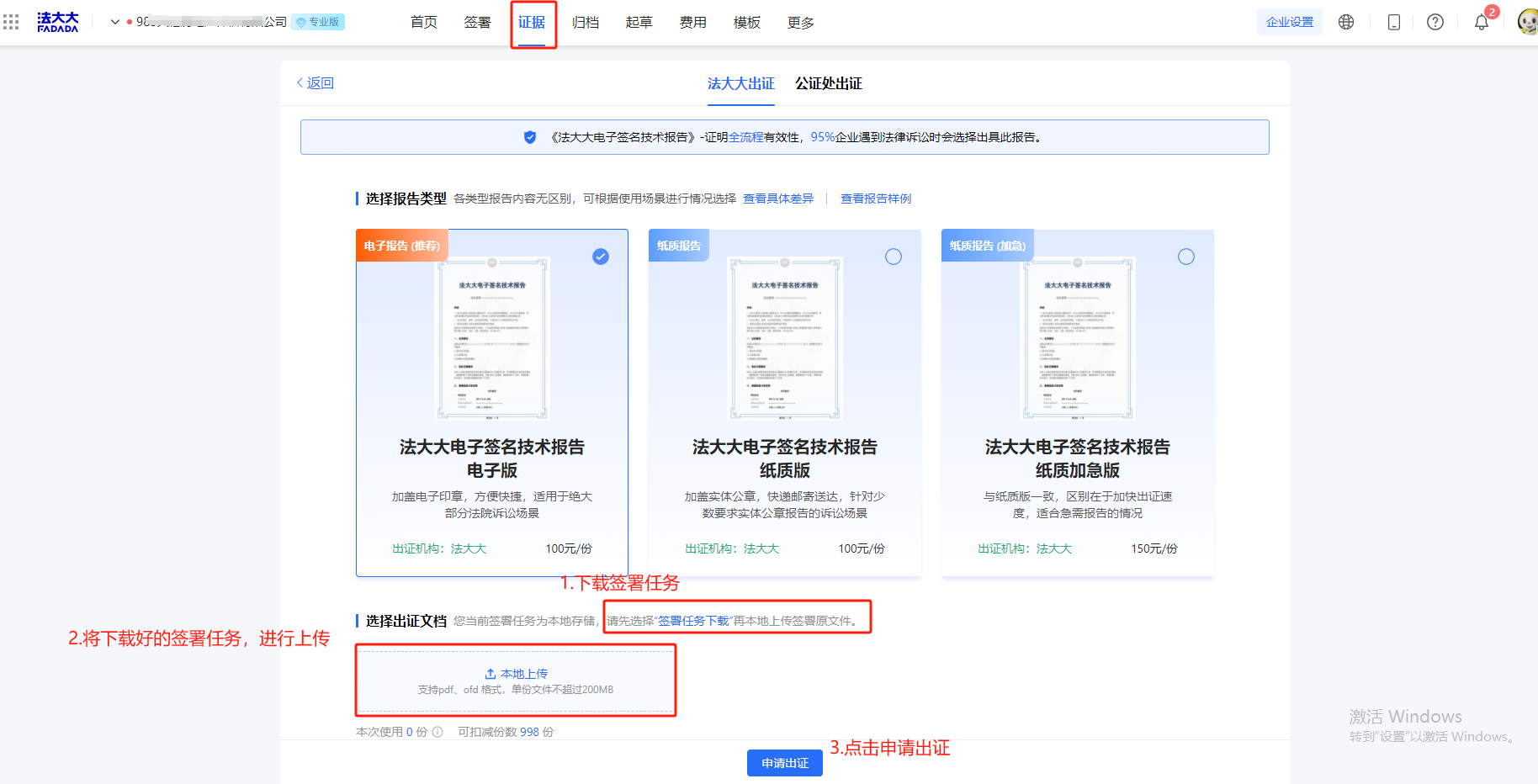Click the 专业版 edition badge
Viewport: 1538px width, 784px height.
point(318,22)
